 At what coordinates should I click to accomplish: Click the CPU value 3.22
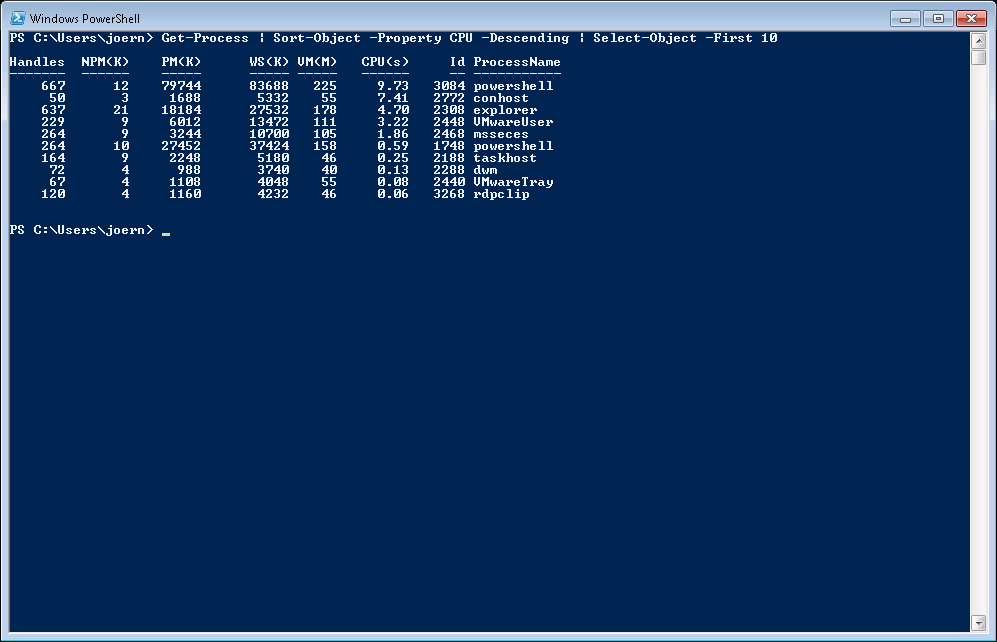[393, 122]
